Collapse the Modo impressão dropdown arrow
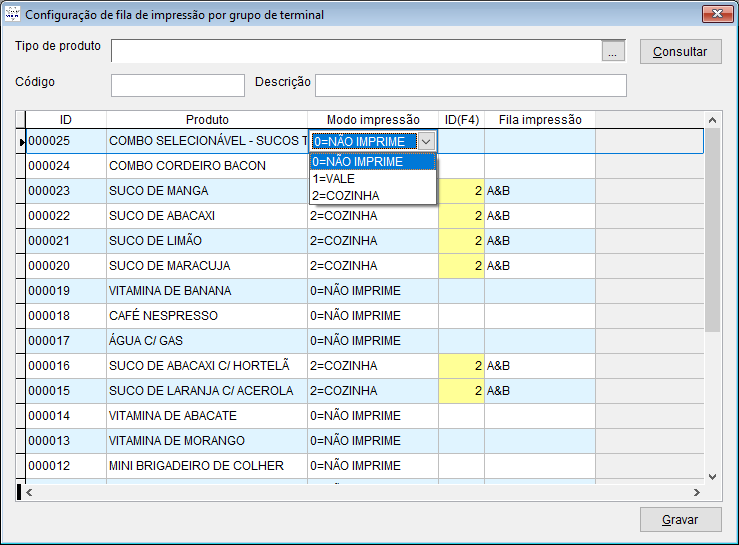This screenshot has height=545, width=739. 426,142
